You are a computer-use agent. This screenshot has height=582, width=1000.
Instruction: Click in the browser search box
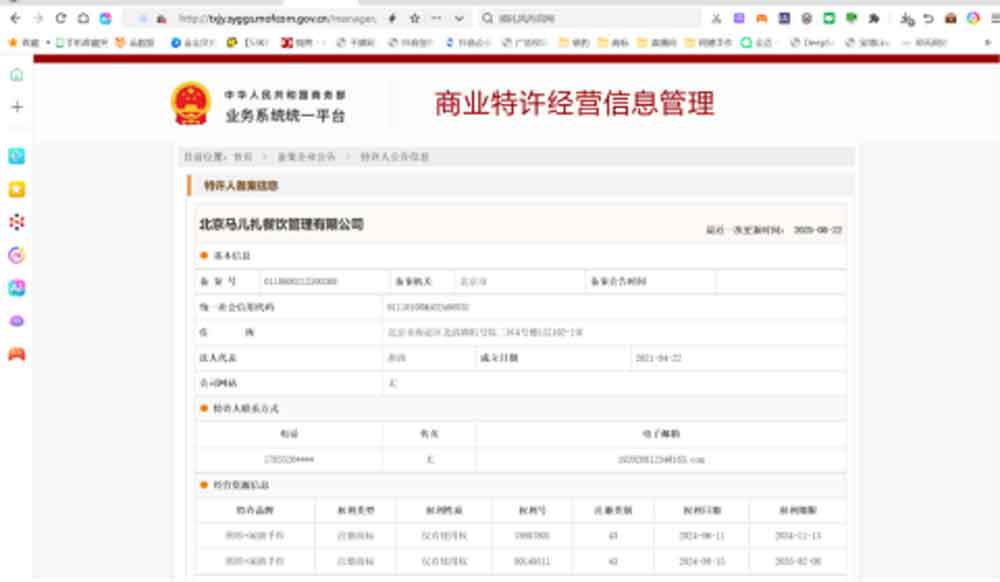click(590, 18)
